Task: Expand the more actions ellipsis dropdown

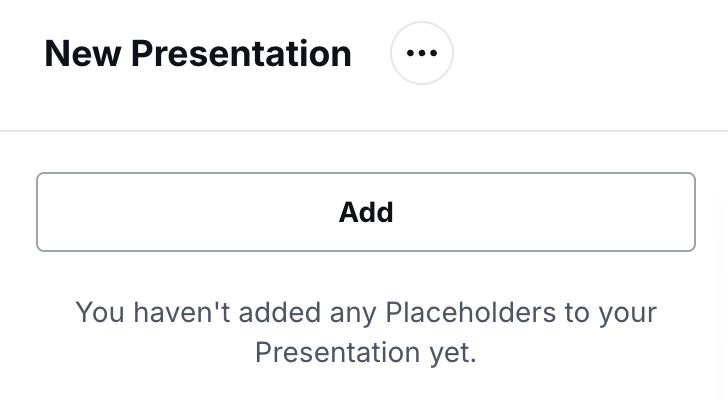Action: pos(422,53)
